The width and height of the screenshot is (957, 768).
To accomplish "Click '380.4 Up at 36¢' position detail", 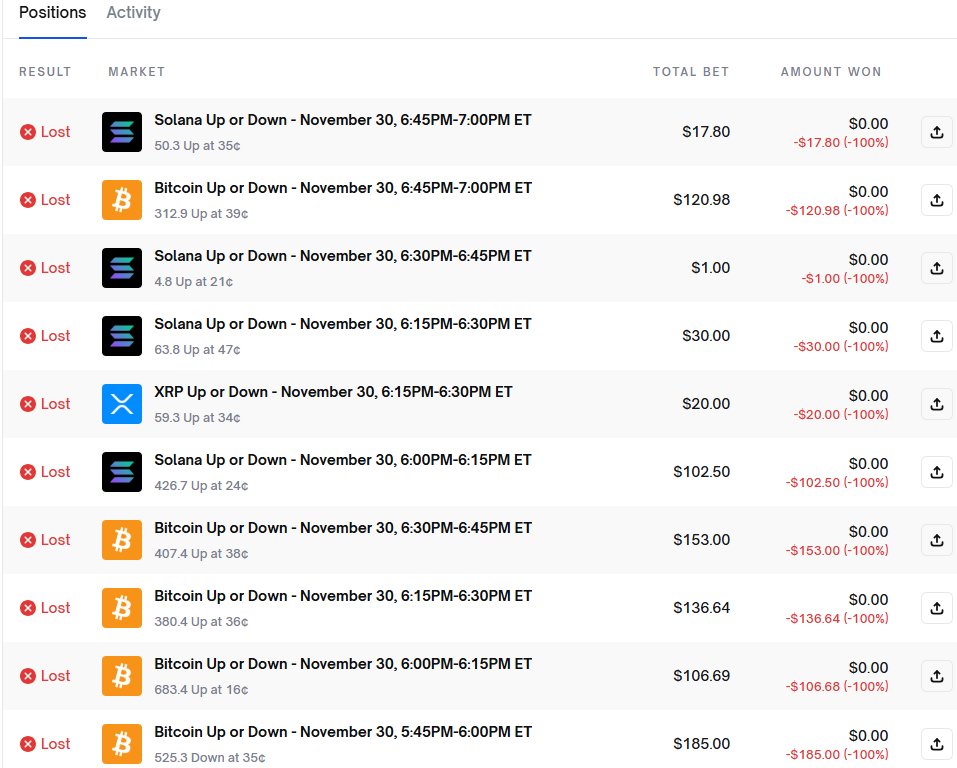I will pos(201,622).
